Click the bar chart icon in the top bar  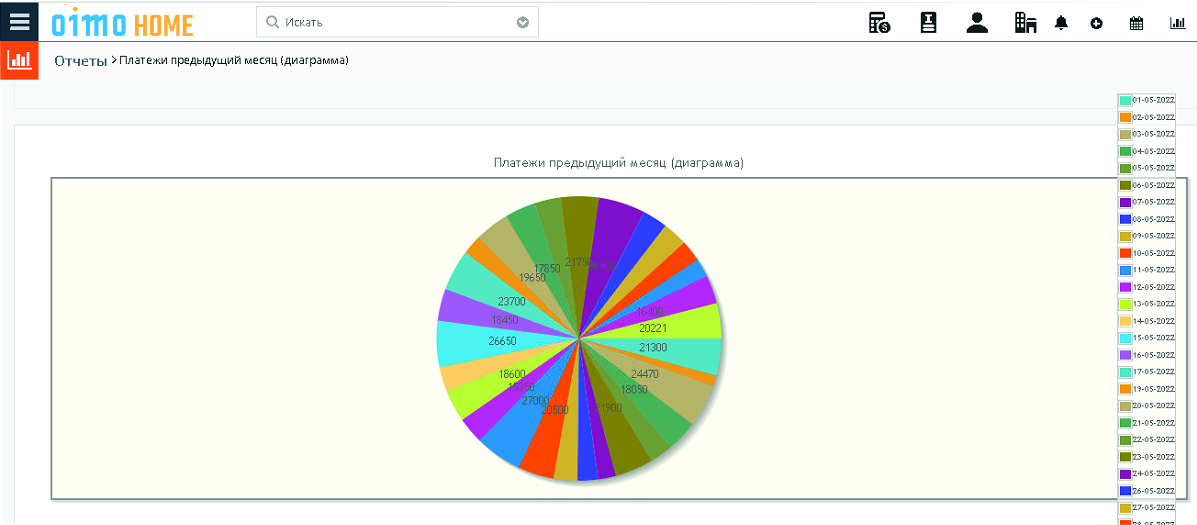tap(1177, 23)
